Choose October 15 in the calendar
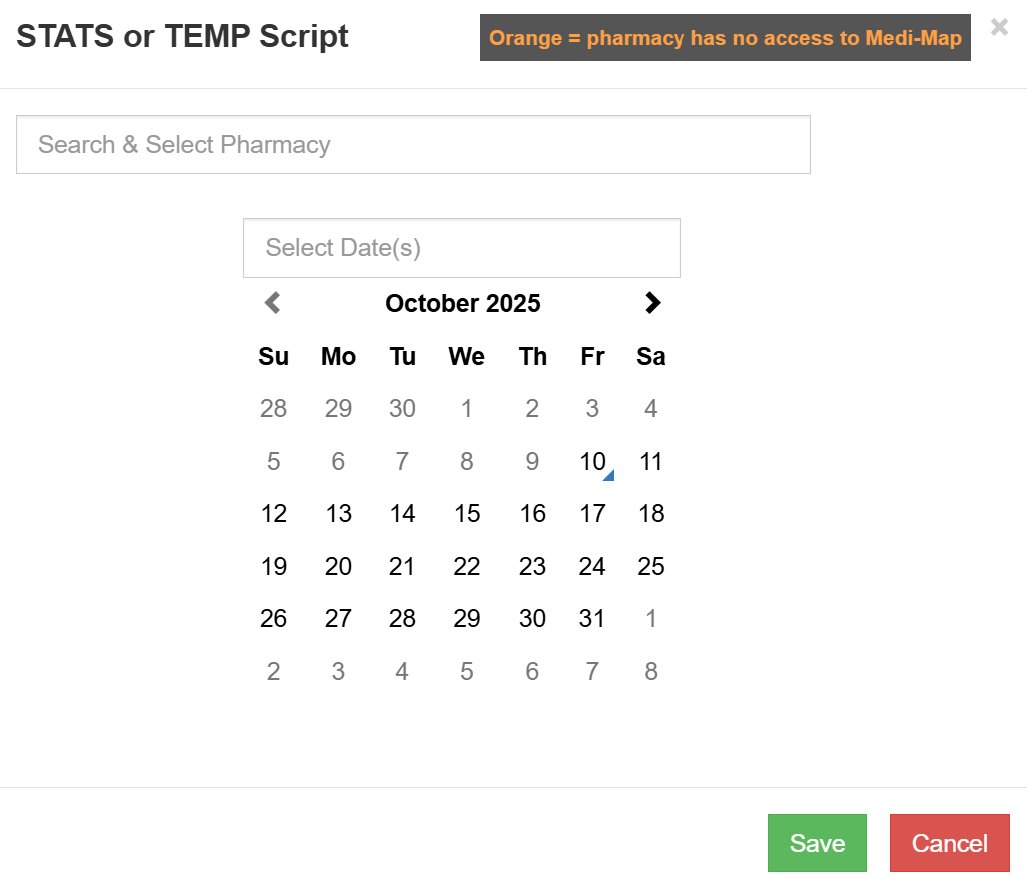1027x878 pixels. coord(467,514)
